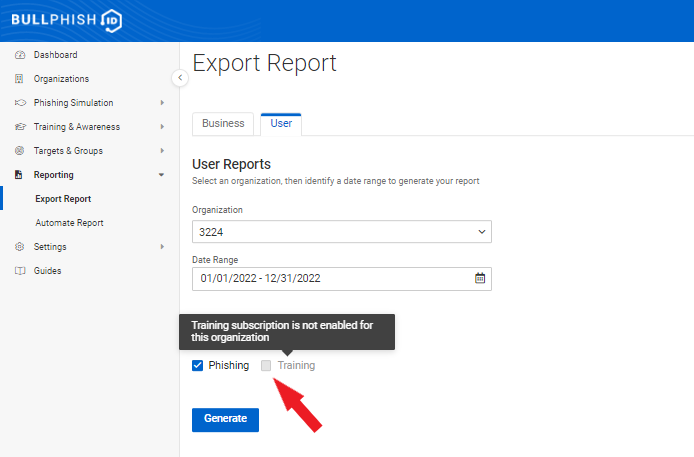The height and width of the screenshot is (457, 694).
Task: Open Automate Report under Reporting
Action: (x=69, y=223)
